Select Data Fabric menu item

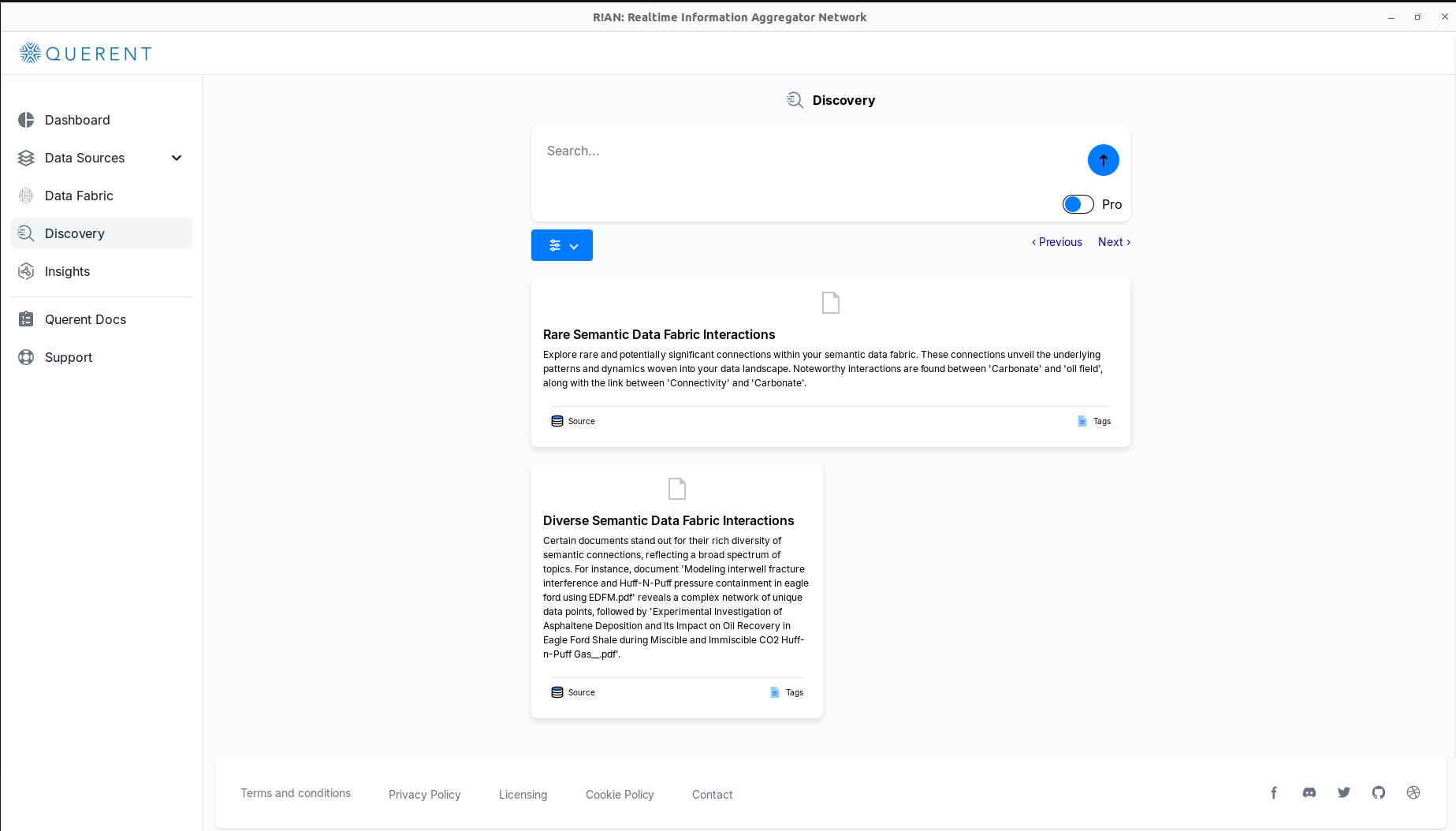[x=102, y=196]
